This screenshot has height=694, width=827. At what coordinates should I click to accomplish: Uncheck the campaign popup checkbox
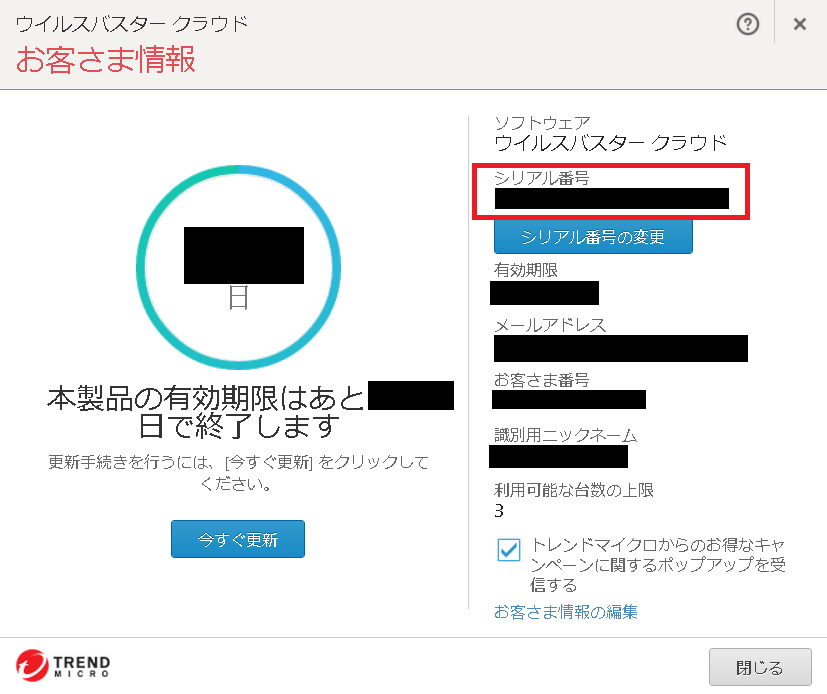pyautogui.click(x=508, y=550)
